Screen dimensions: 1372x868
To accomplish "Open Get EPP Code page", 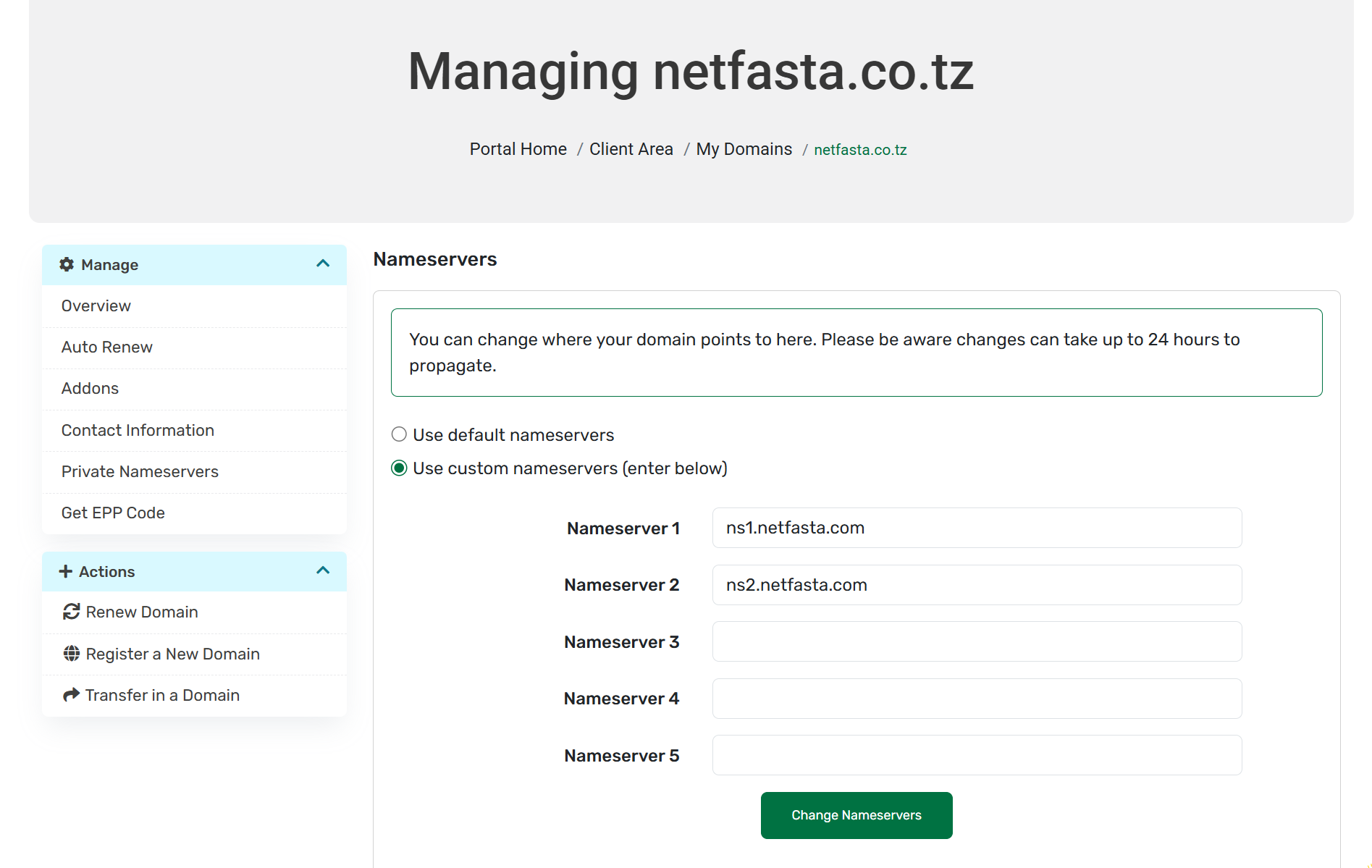I will click(x=113, y=513).
